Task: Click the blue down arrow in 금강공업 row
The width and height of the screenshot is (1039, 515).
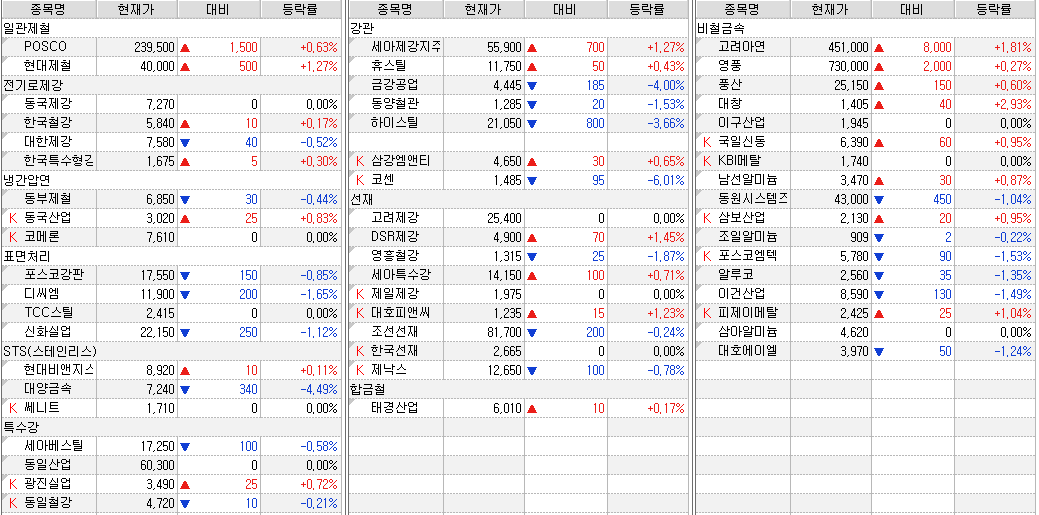Action: [x=532, y=85]
